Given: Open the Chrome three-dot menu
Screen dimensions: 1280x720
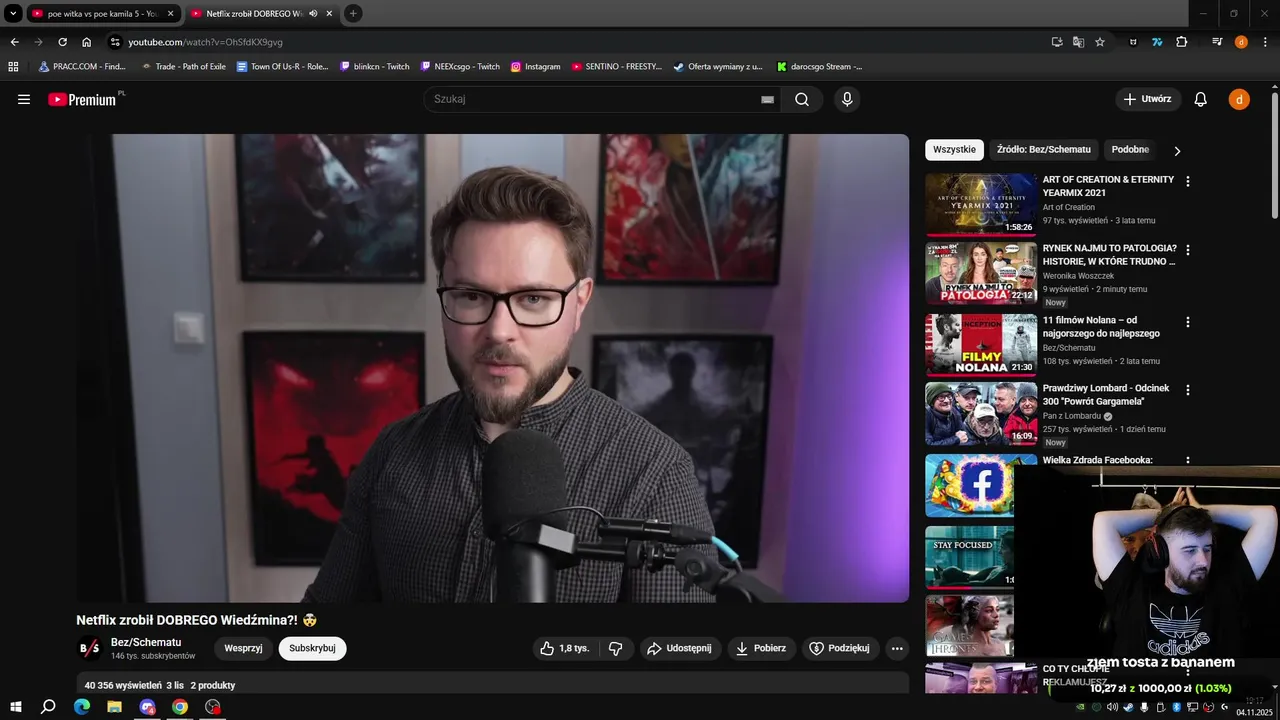Looking at the screenshot, I should tap(1266, 42).
